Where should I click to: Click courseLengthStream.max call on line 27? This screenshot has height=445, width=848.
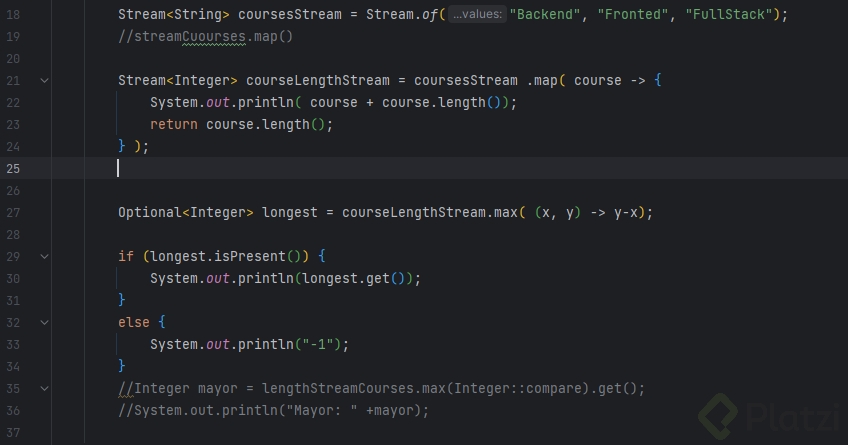pyautogui.click(x=429, y=212)
